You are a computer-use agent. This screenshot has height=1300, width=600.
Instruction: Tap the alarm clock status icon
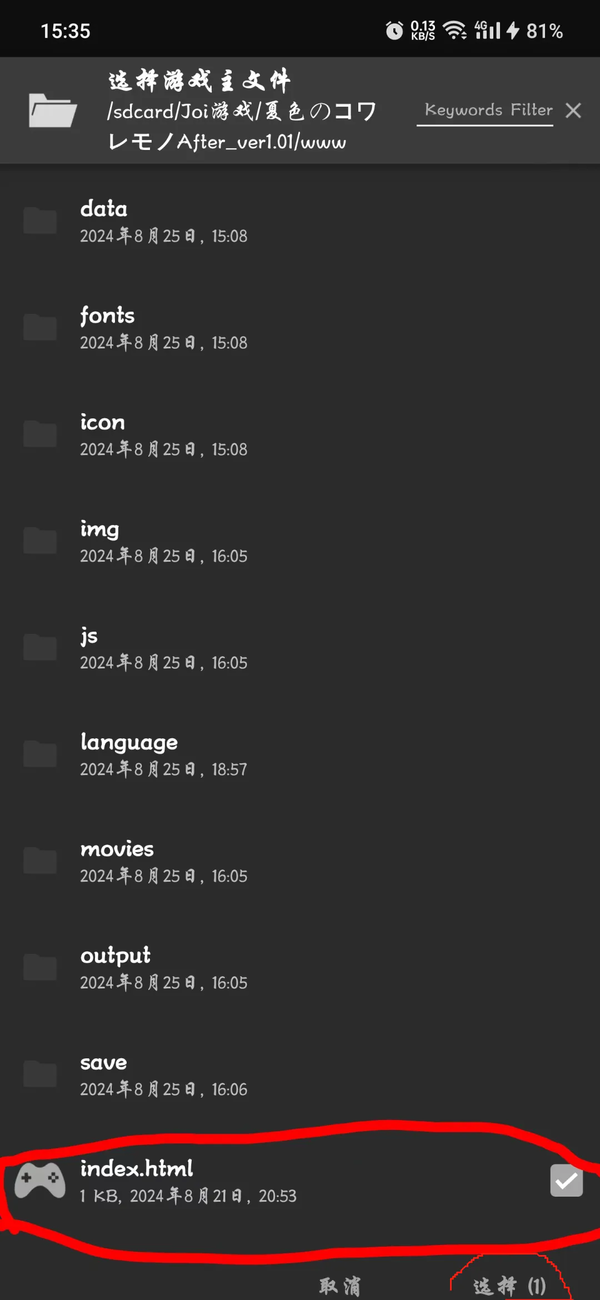pyautogui.click(x=394, y=31)
